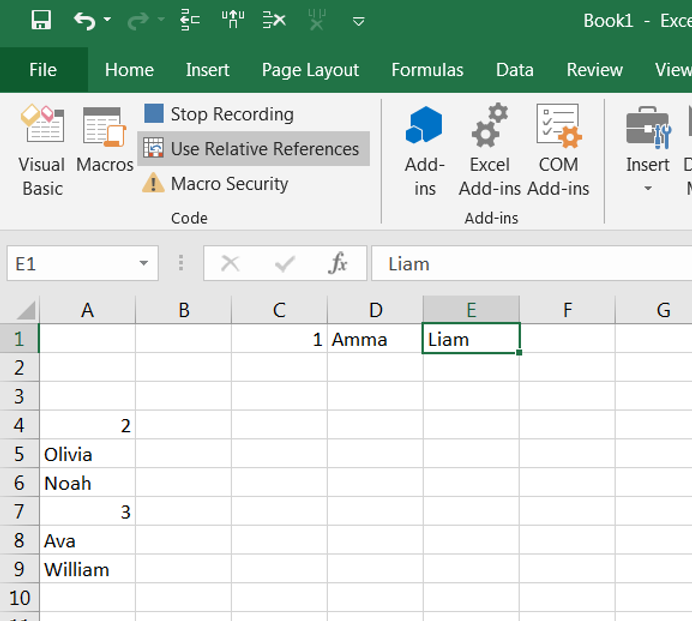Click the Insert function fx icon
The height and width of the screenshot is (621, 692).
(338, 264)
